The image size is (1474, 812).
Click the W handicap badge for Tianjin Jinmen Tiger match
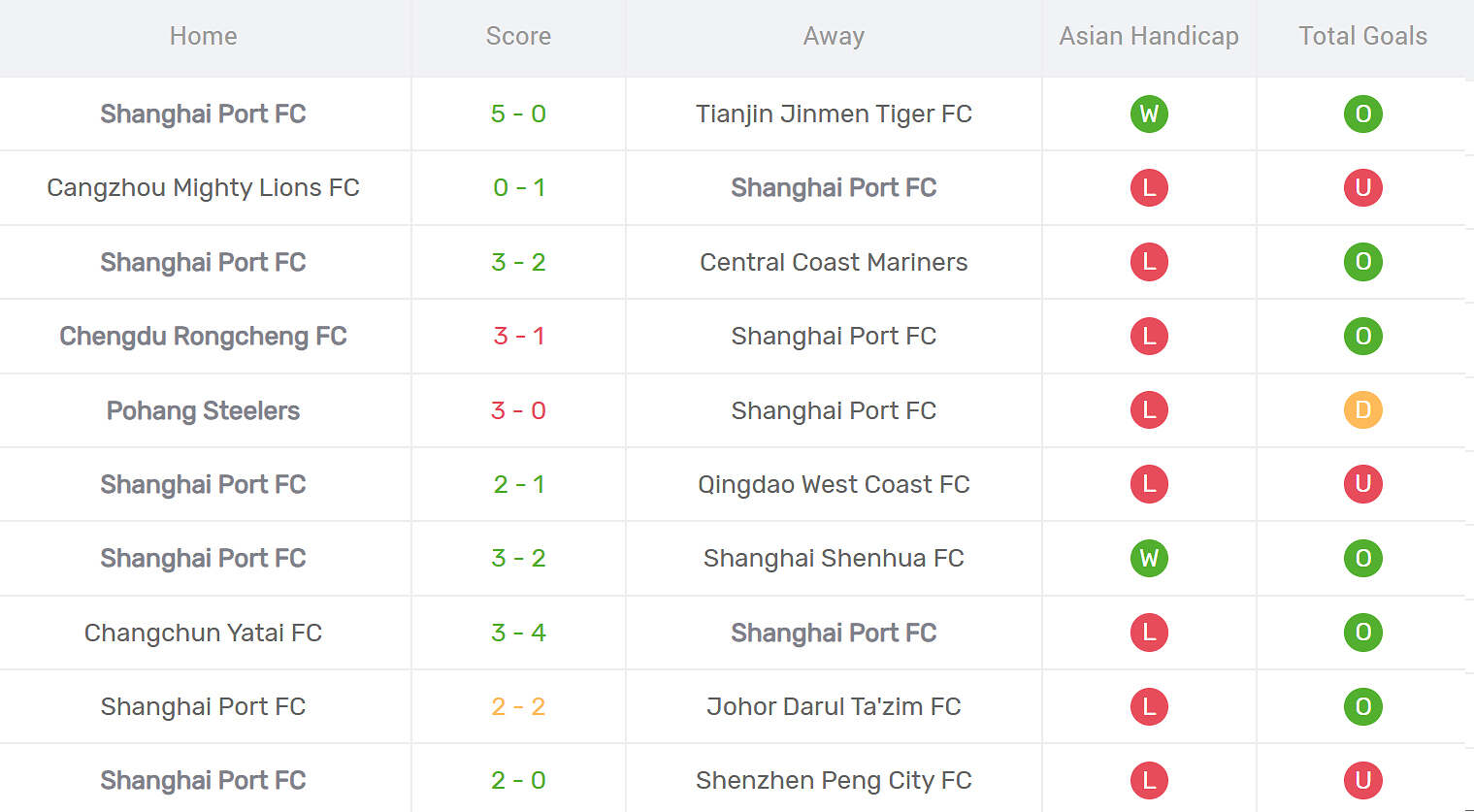click(x=1149, y=114)
